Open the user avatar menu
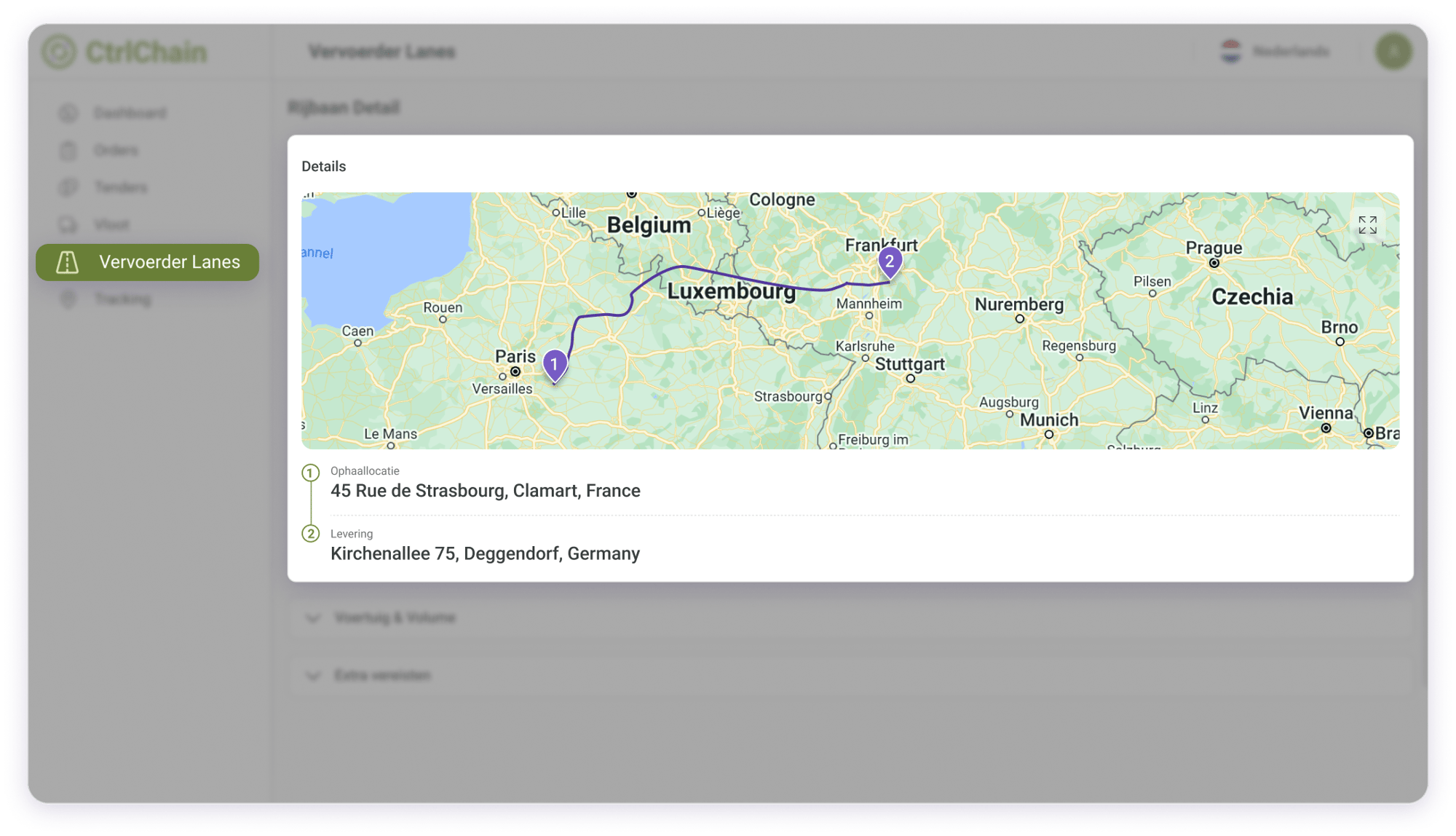The height and width of the screenshot is (836, 1456). click(1393, 52)
